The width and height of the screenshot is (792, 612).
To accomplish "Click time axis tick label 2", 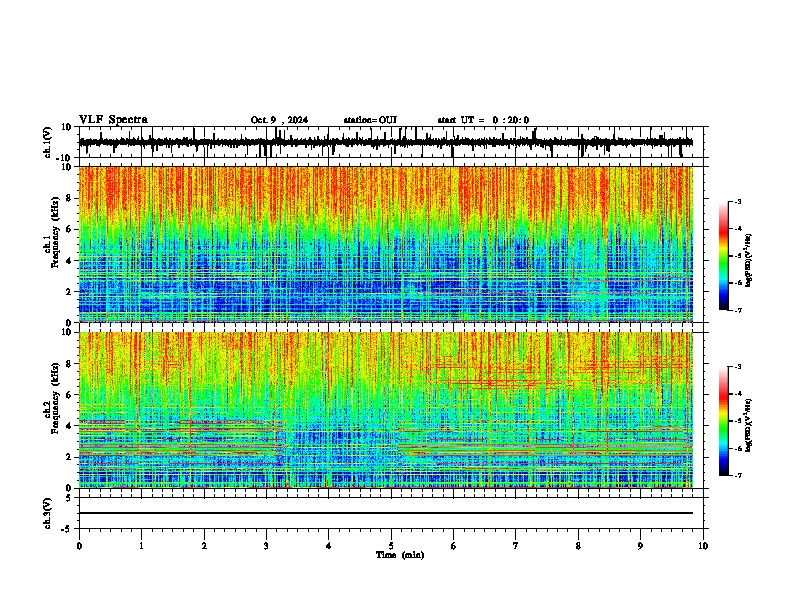I will (204, 546).
